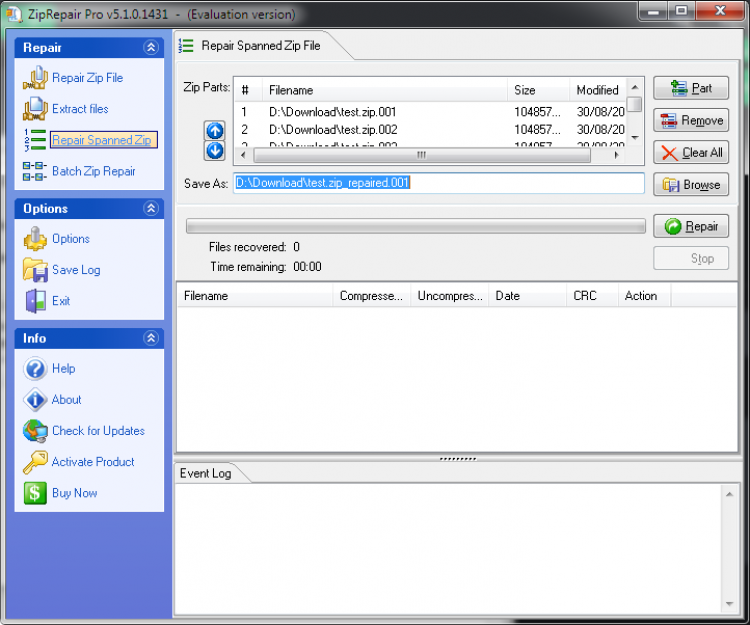Viewport: 750px width, 625px height.
Task: Click the Check for Updates globe icon
Action: point(35,431)
